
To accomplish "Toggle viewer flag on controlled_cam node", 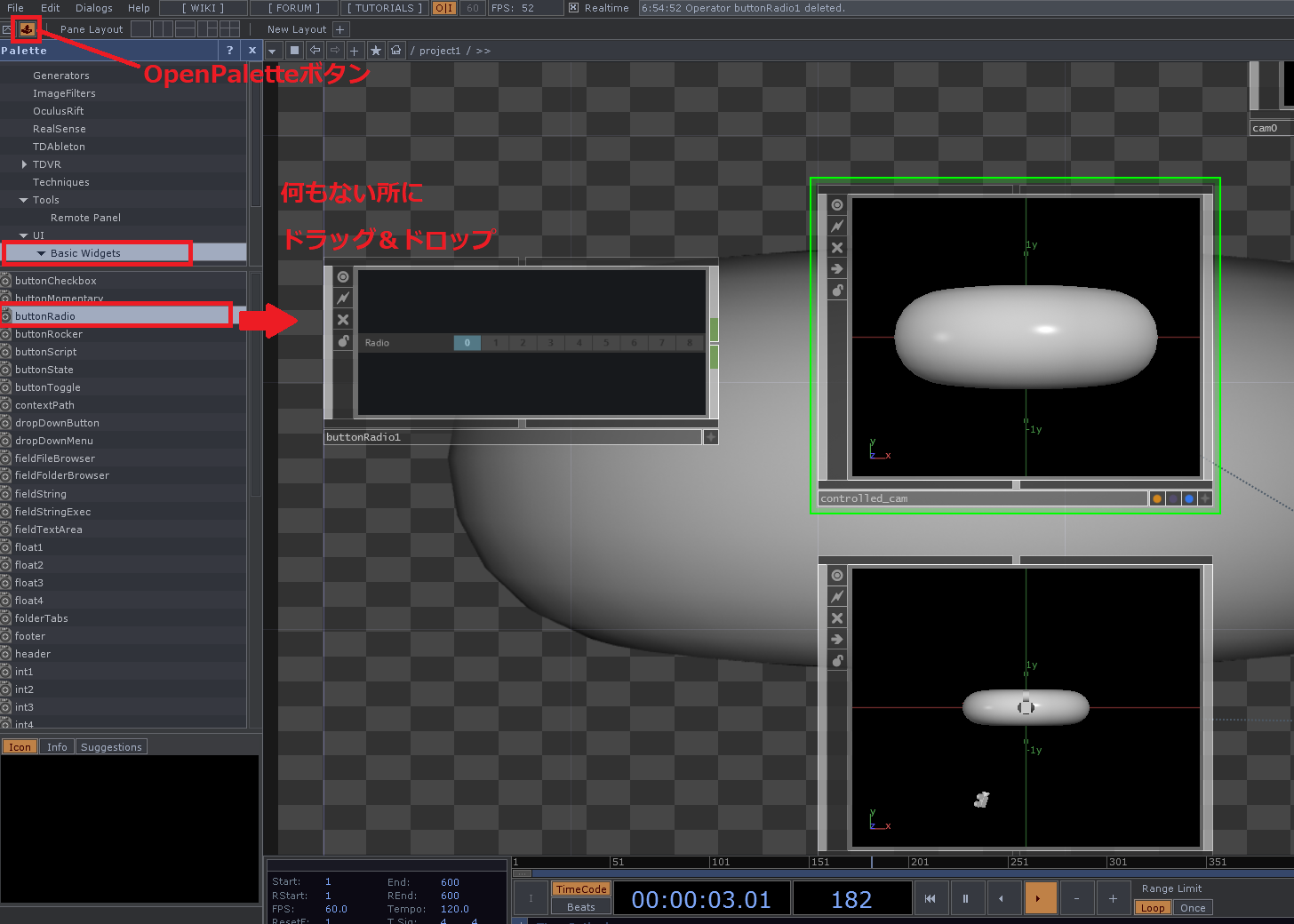I will (837, 204).
